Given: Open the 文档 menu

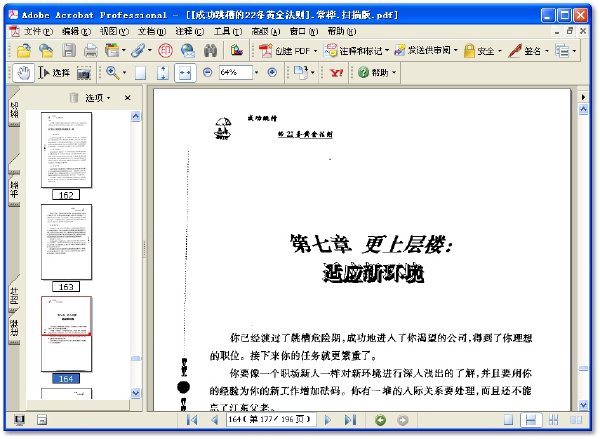Looking at the screenshot, I should click(x=152, y=31).
